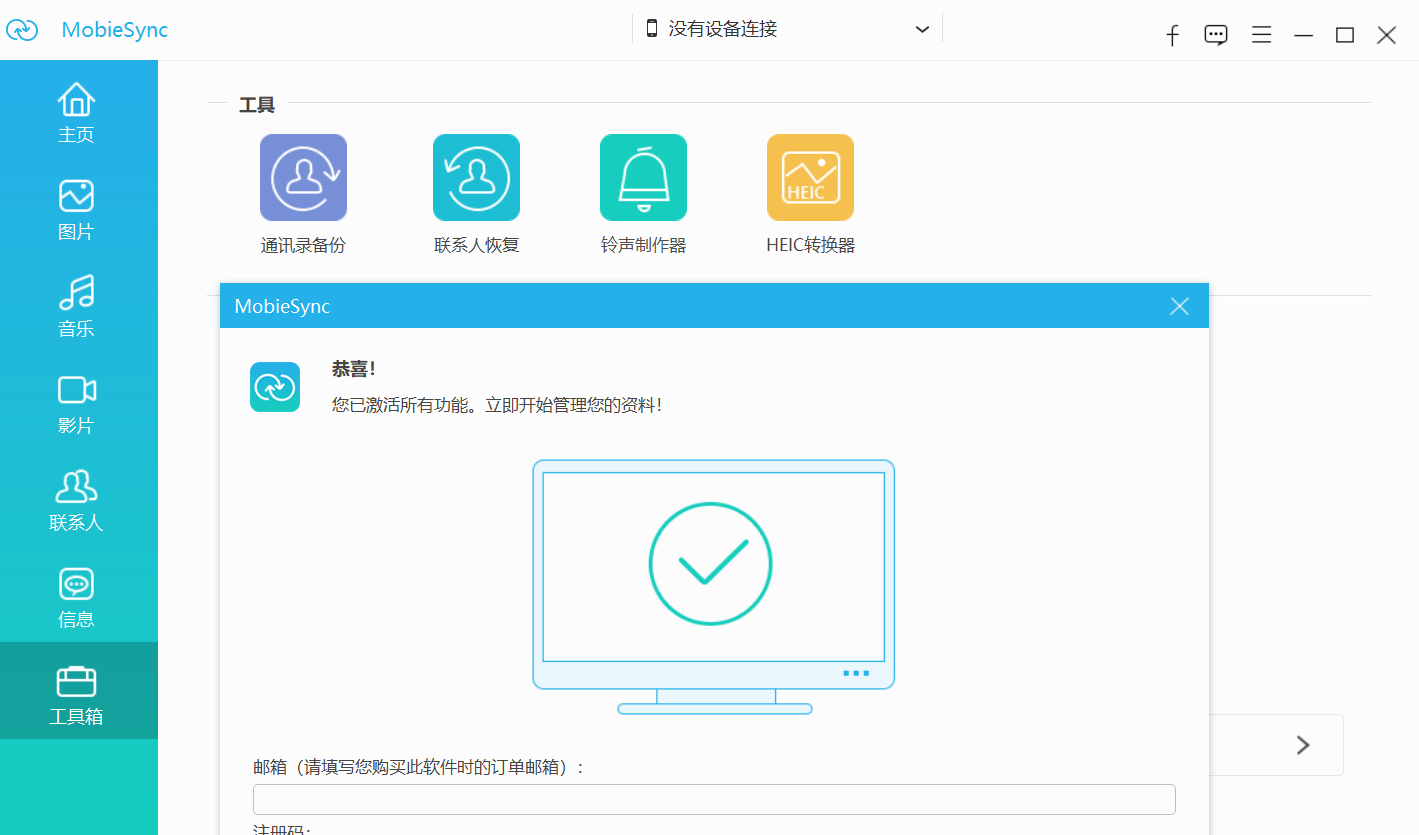Open the feedback chat icon
This screenshot has width=1419, height=835.
click(x=1216, y=35)
